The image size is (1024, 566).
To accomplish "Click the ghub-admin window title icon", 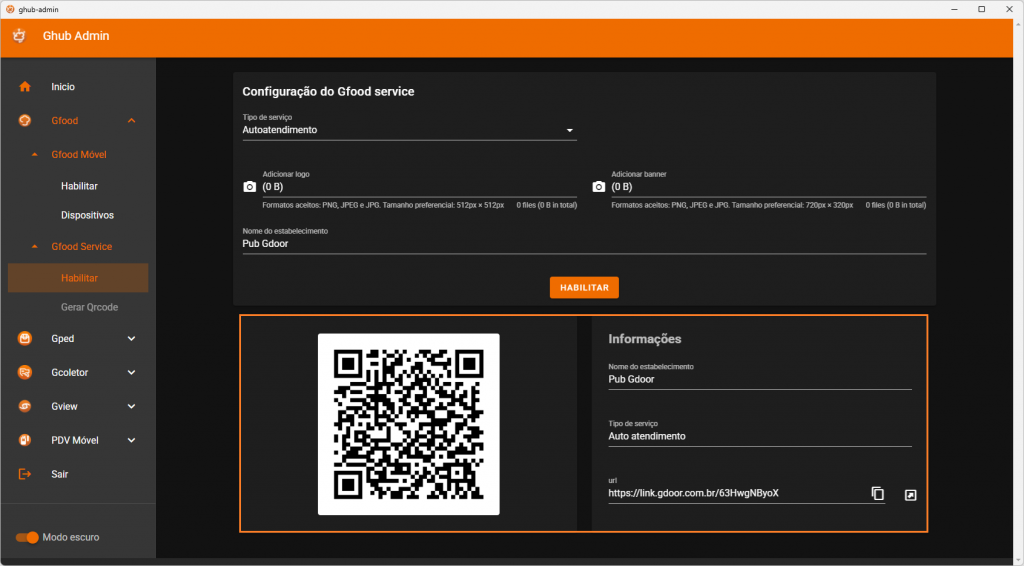I will pyautogui.click(x=10, y=9).
